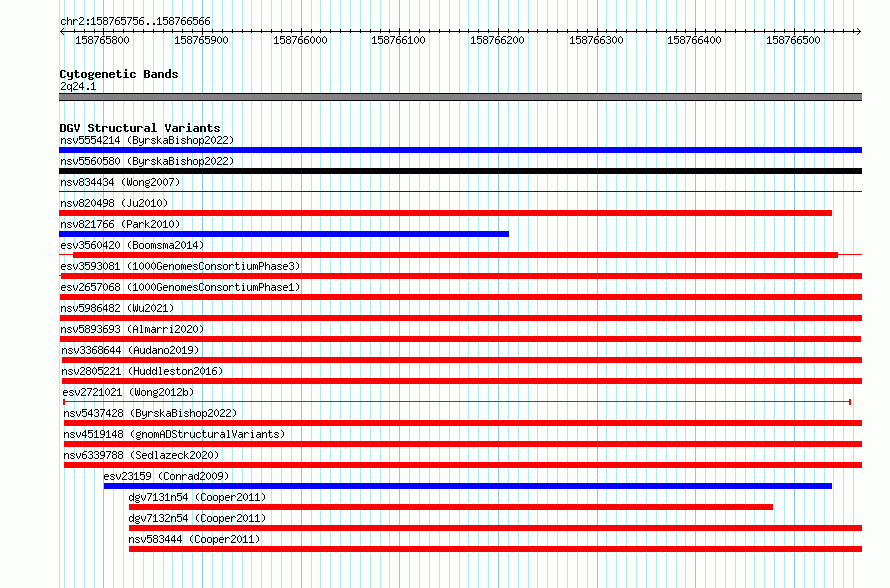The height and width of the screenshot is (588, 890).
Task: Click the nsv3368644 (Audano2019) label
Action: [130, 350]
